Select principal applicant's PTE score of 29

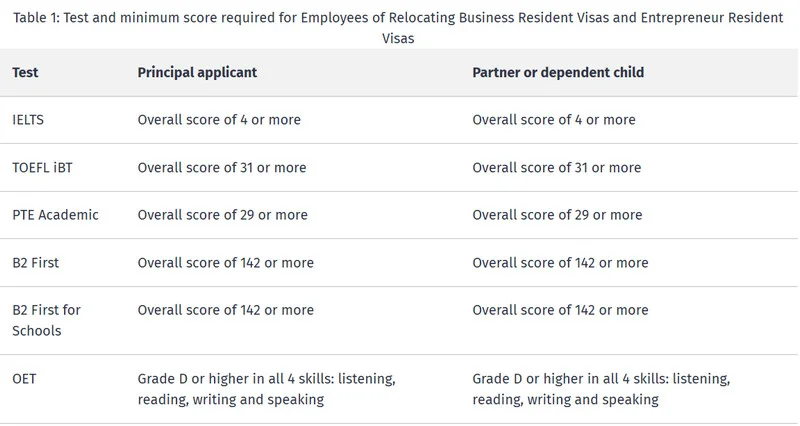[x=222, y=215]
